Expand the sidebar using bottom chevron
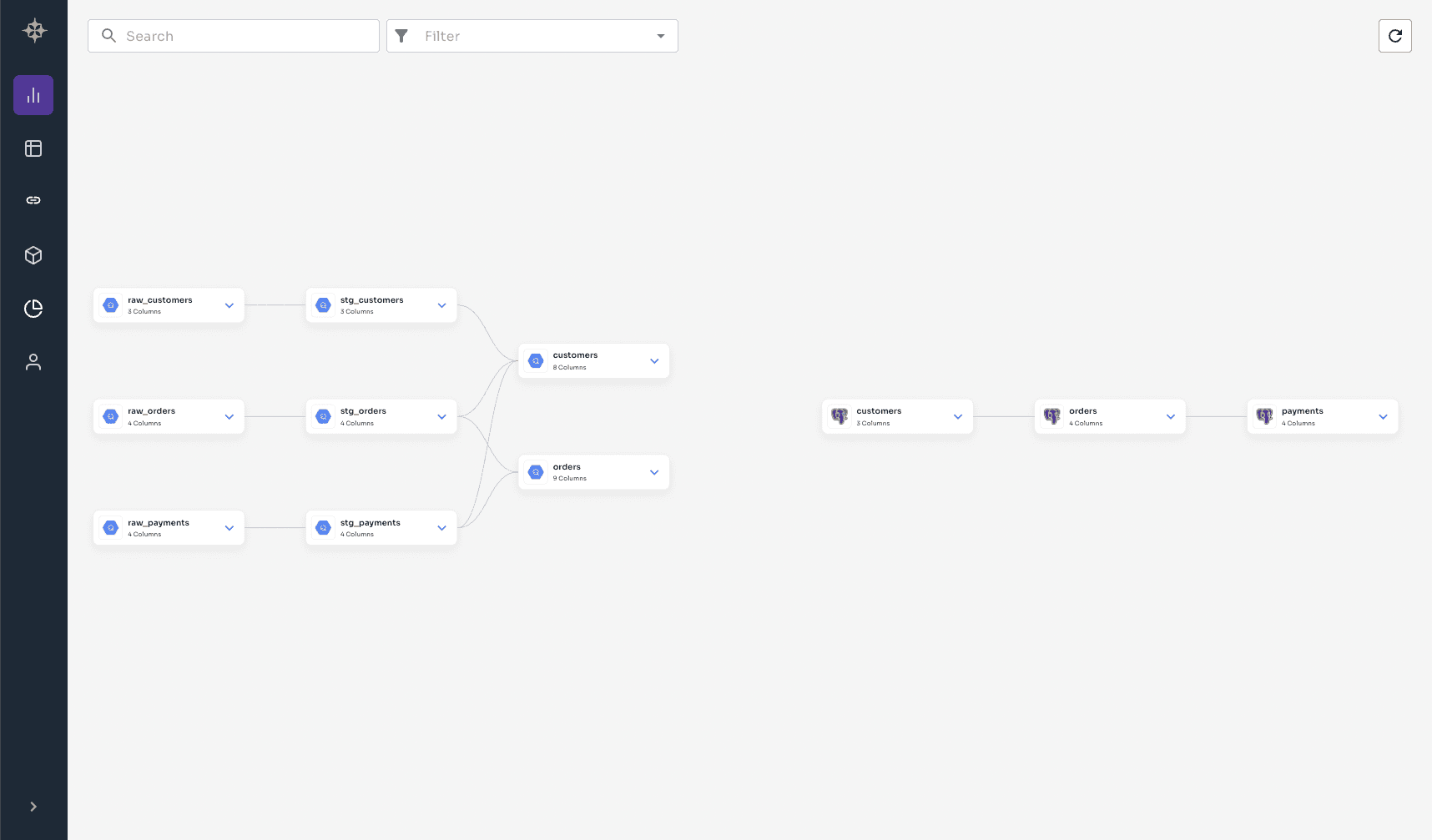The width and height of the screenshot is (1432, 840). coord(33,806)
